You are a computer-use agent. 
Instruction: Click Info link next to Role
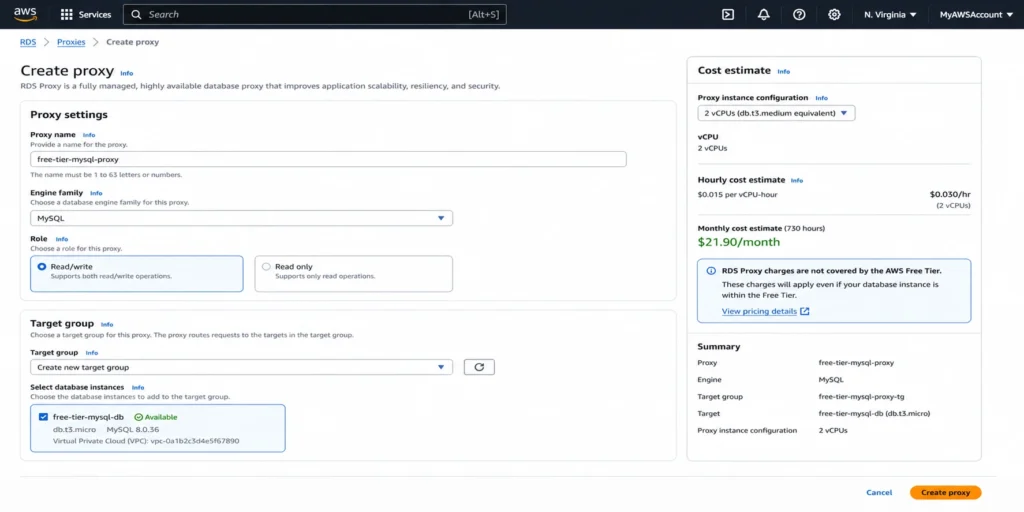[x=61, y=239]
